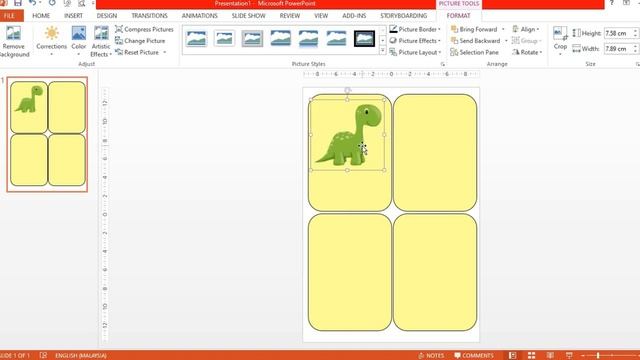640x360 pixels.
Task: Toggle the NOTES pane in status bar
Action: [x=431, y=356]
